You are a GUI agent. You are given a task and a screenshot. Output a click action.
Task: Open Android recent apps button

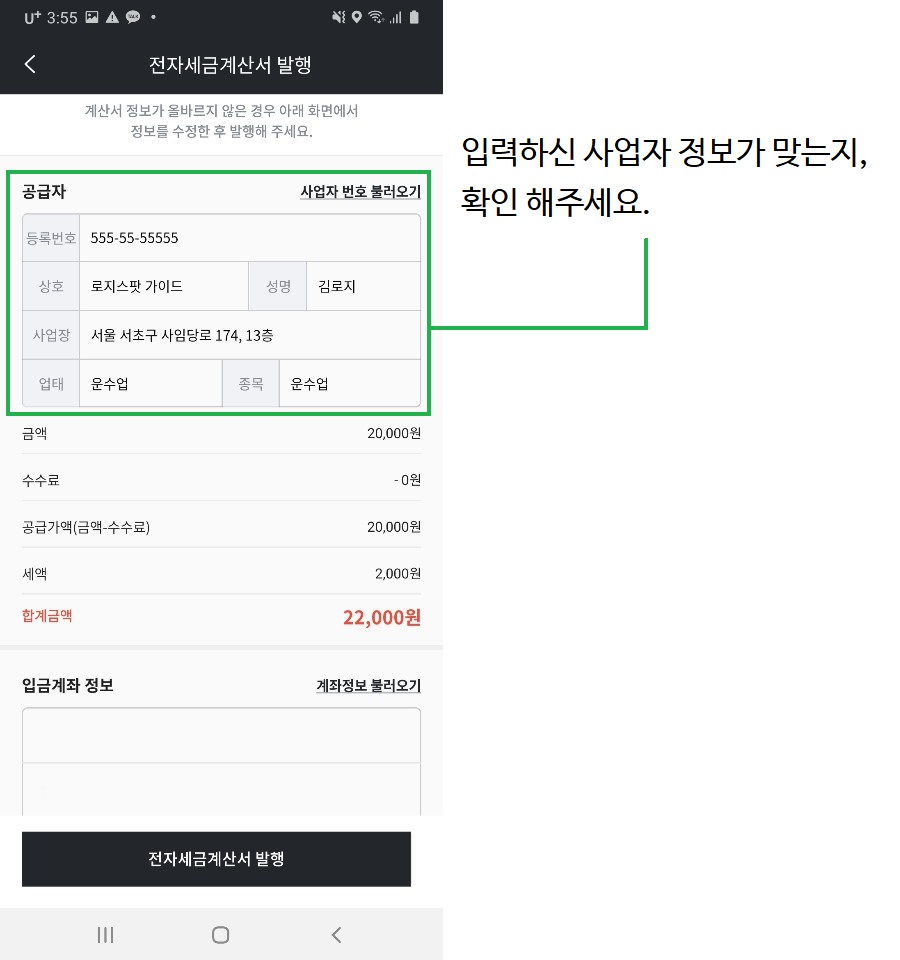[x=105, y=934]
